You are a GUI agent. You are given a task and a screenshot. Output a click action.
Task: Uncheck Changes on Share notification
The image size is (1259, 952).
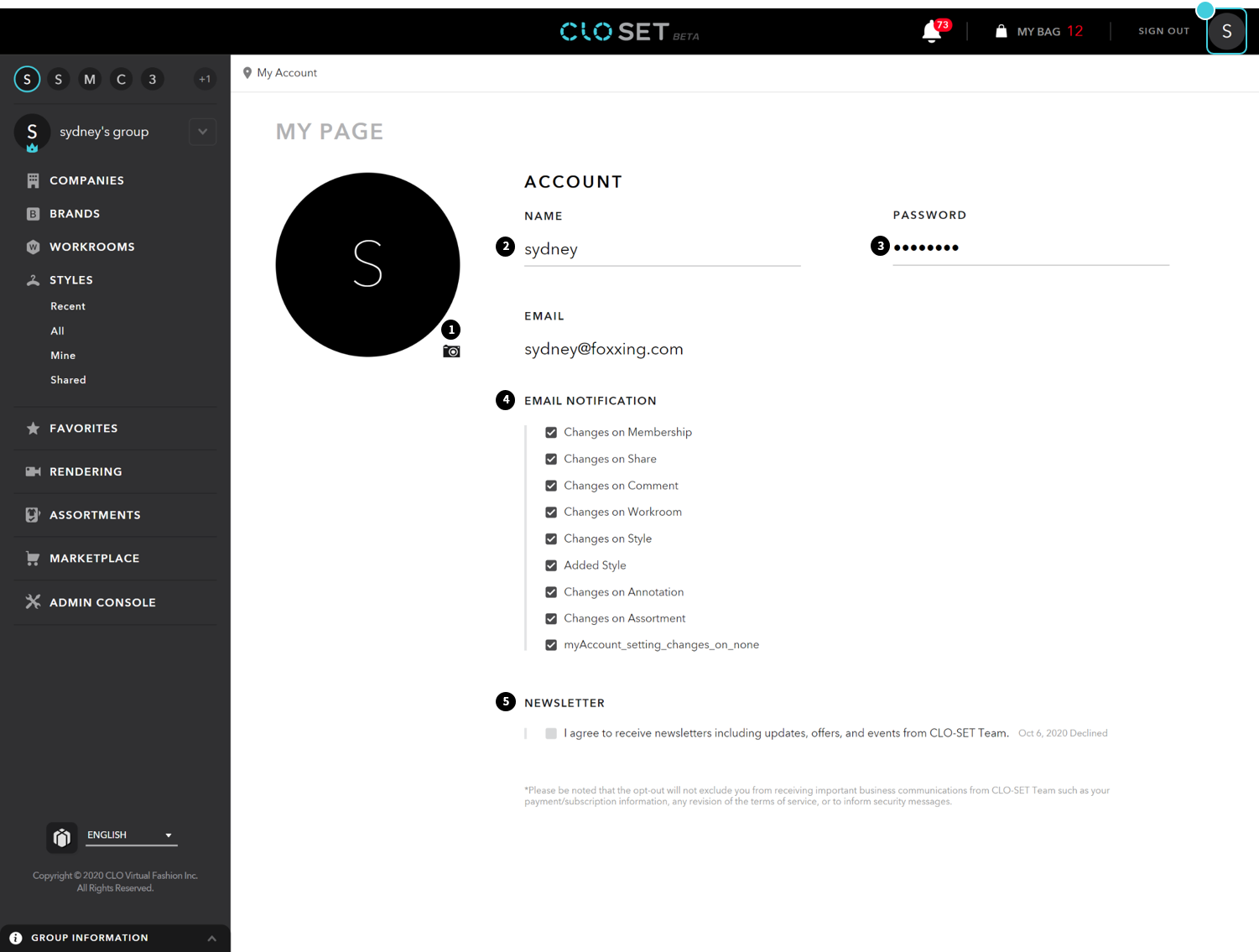[x=551, y=459]
